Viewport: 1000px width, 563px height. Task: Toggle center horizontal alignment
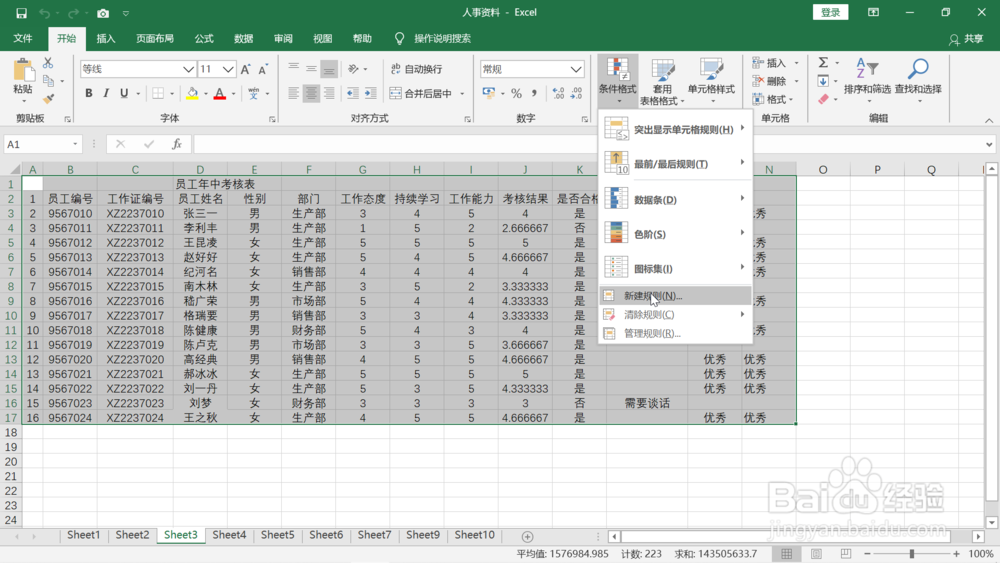pos(311,94)
